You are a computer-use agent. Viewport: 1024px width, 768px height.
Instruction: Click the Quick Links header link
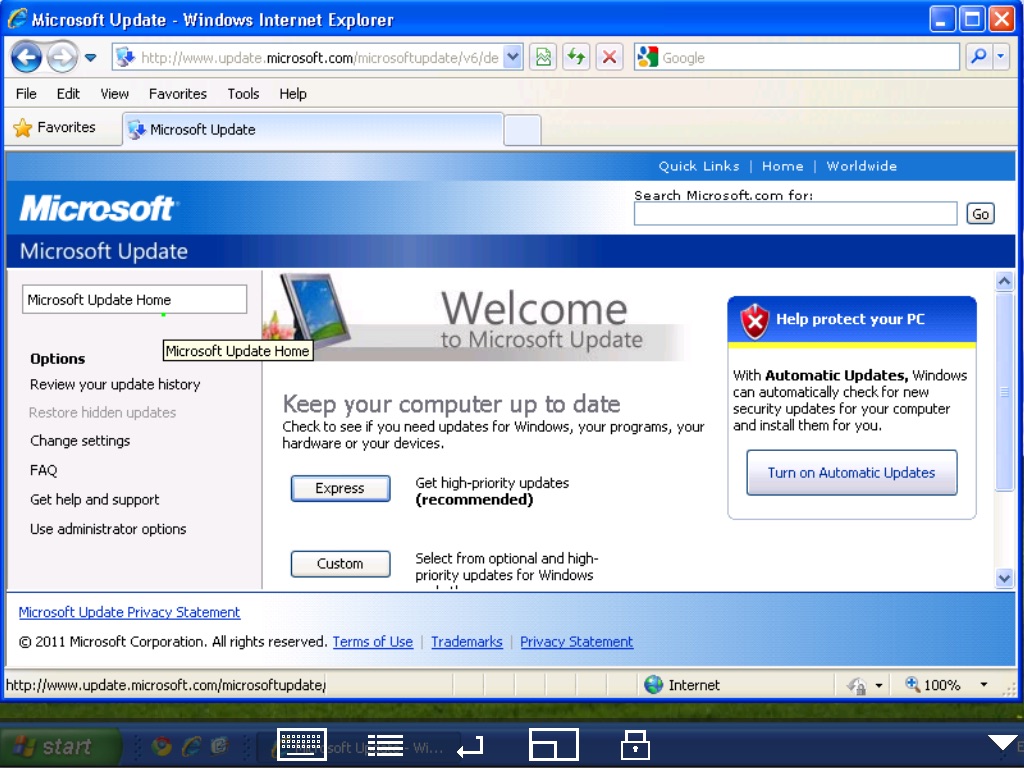pyautogui.click(x=699, y=167)
